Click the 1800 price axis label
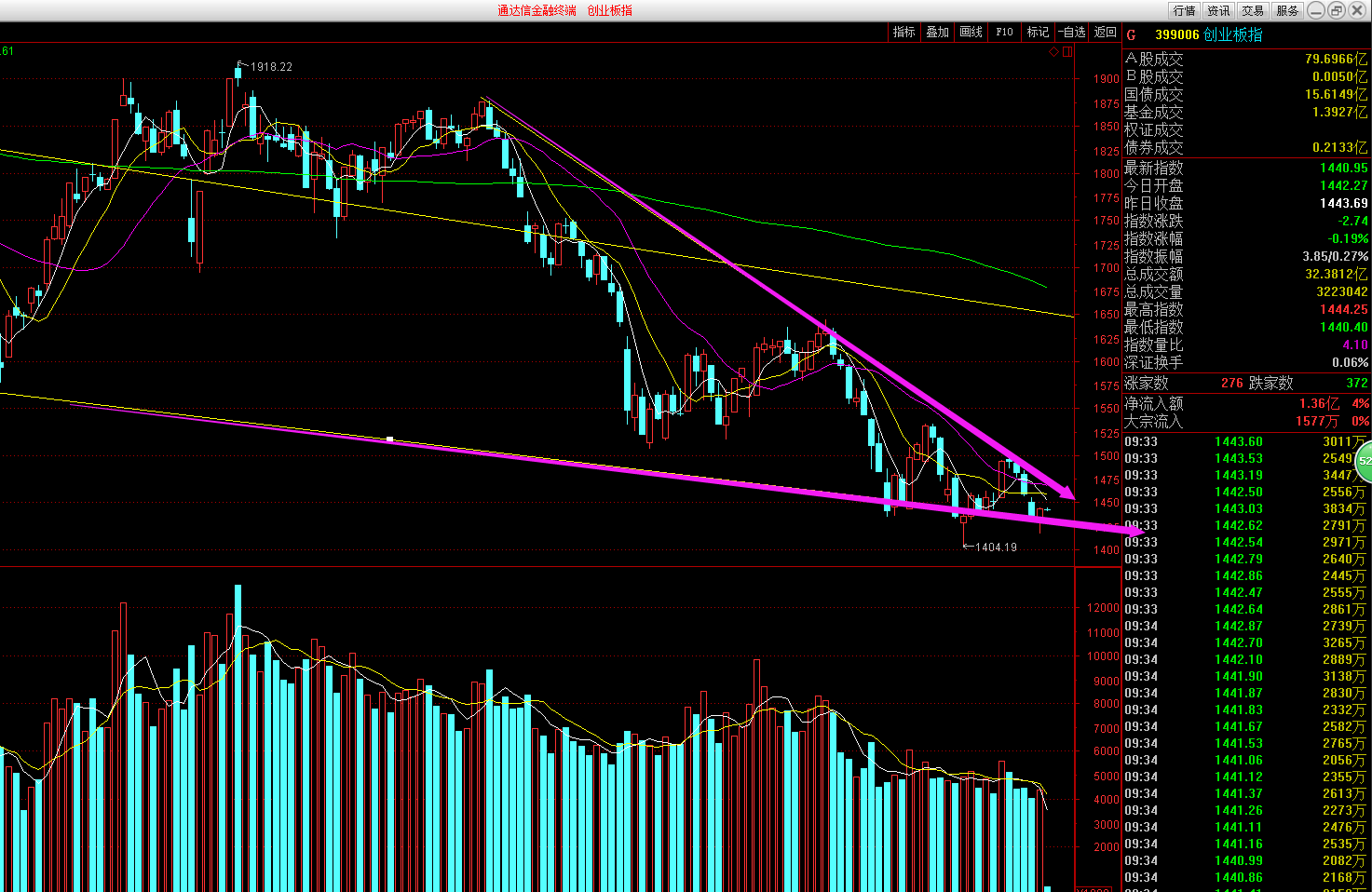Screen dimensions: 1372x892 (1107, 173)
